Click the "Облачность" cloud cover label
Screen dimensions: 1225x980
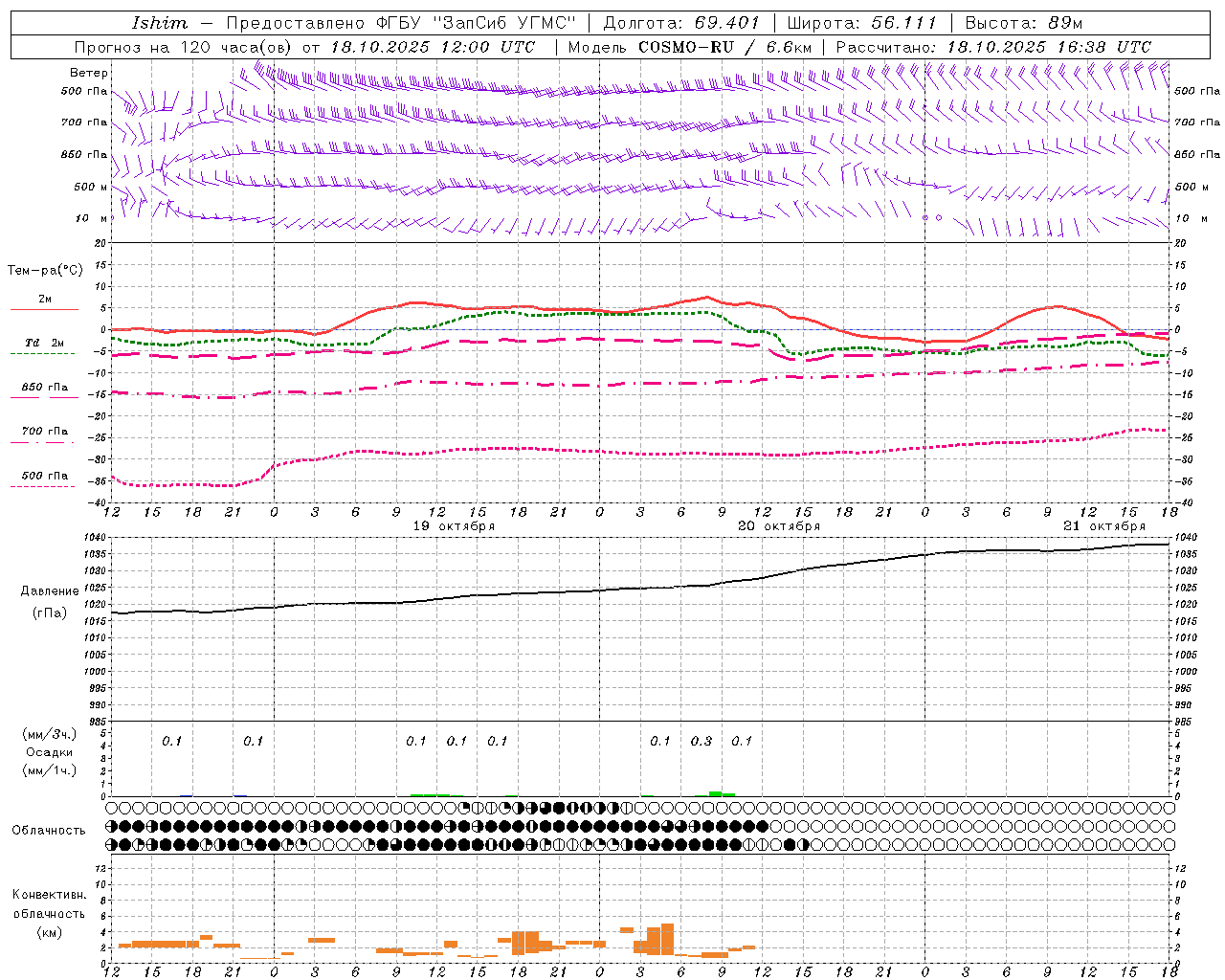(49, 831)
